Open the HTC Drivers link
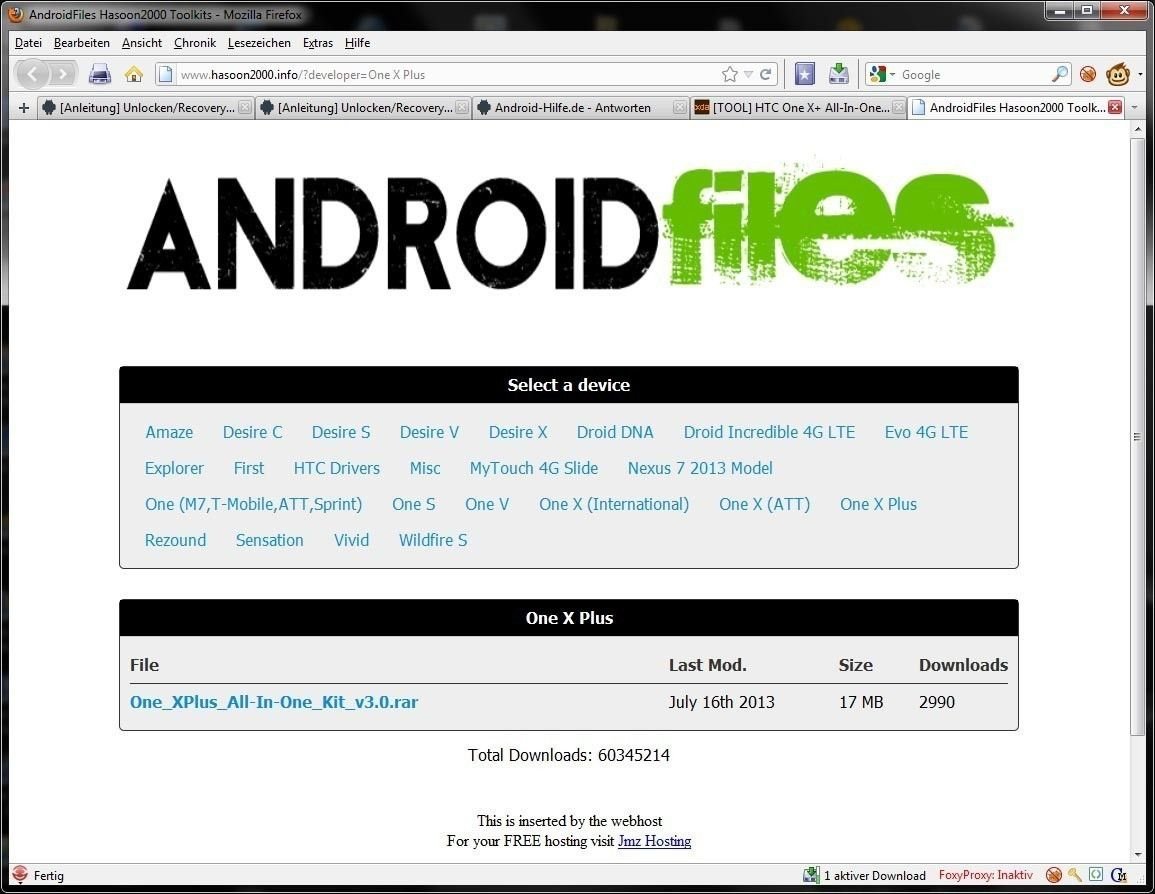 click(x=337, y=468)
